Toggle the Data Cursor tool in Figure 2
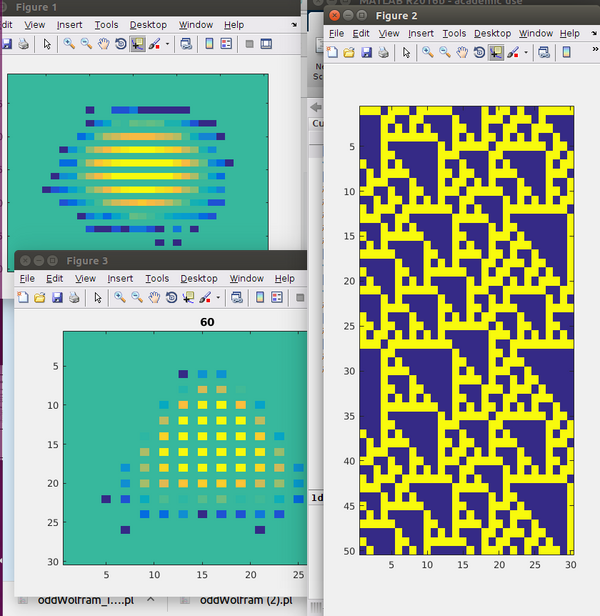Screen dimensions: 600x616 pos(496,52)
